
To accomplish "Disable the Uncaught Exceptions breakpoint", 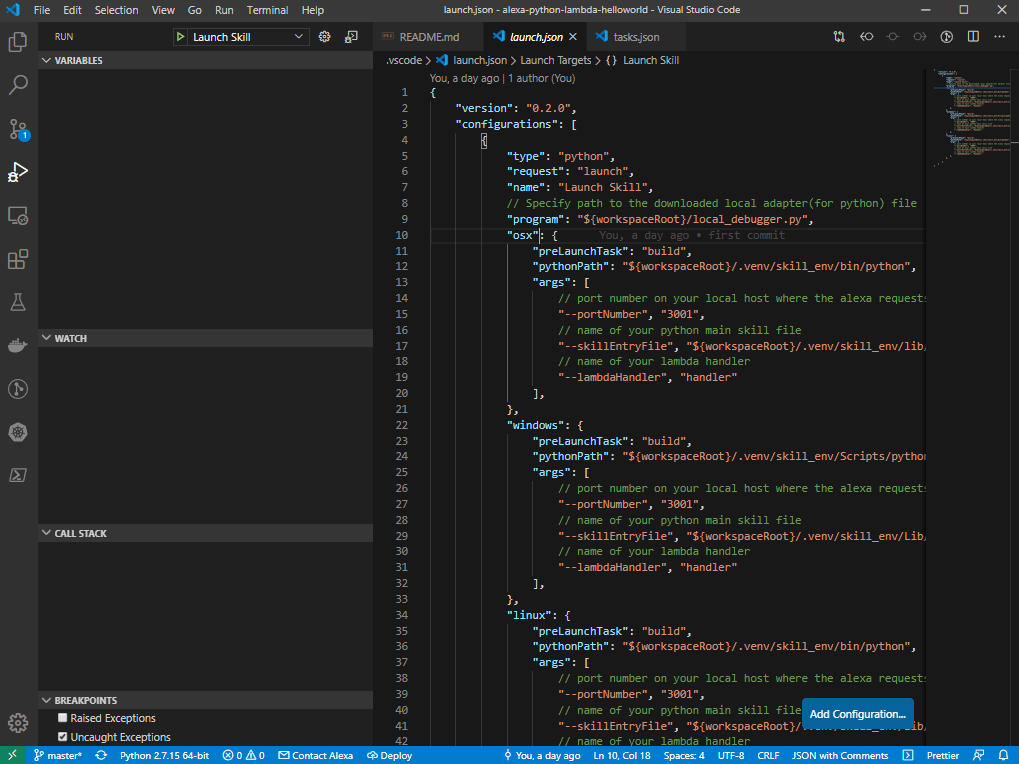I will pos(63,736).
